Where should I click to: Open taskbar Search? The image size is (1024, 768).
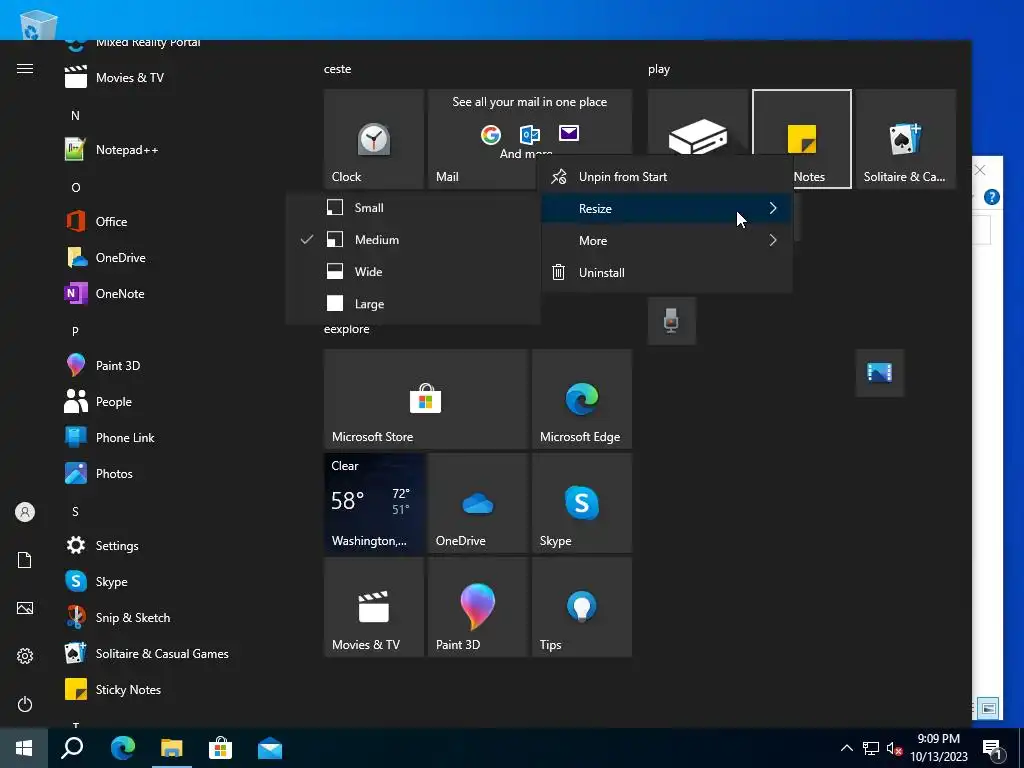pyautogui.click(x=72, y=748)
